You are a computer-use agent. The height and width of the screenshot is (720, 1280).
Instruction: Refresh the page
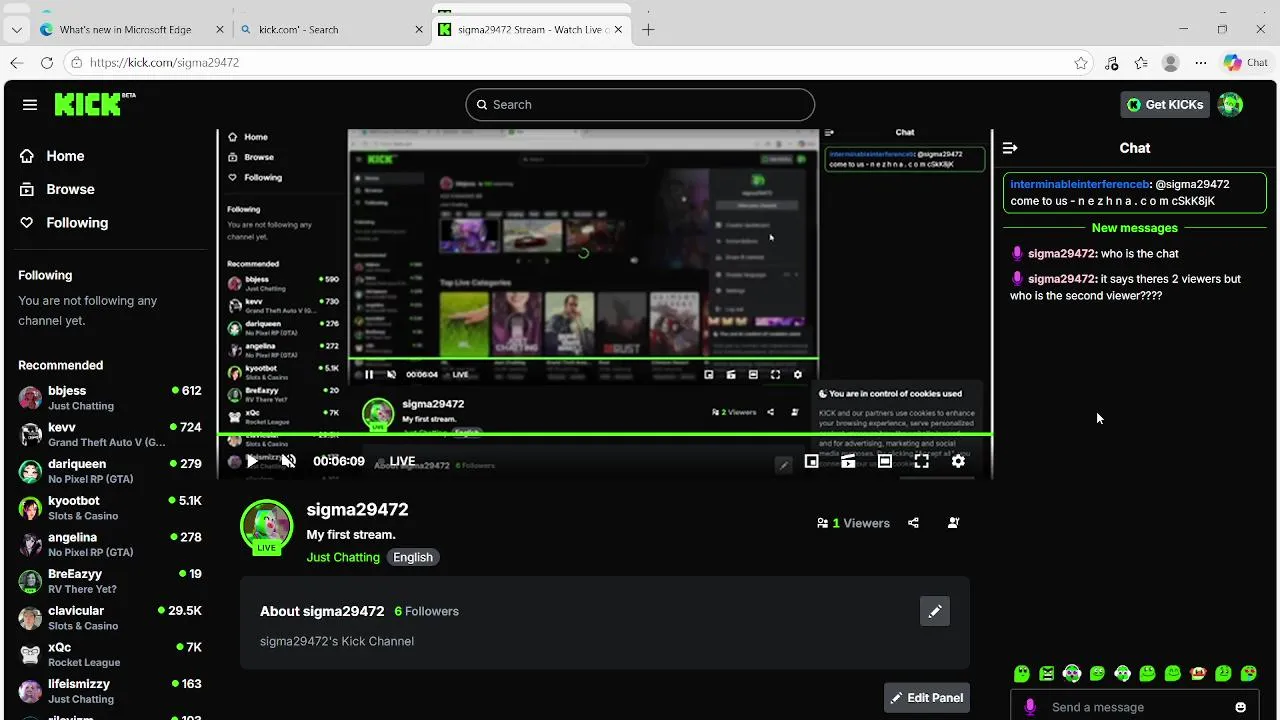pos(46,62)
